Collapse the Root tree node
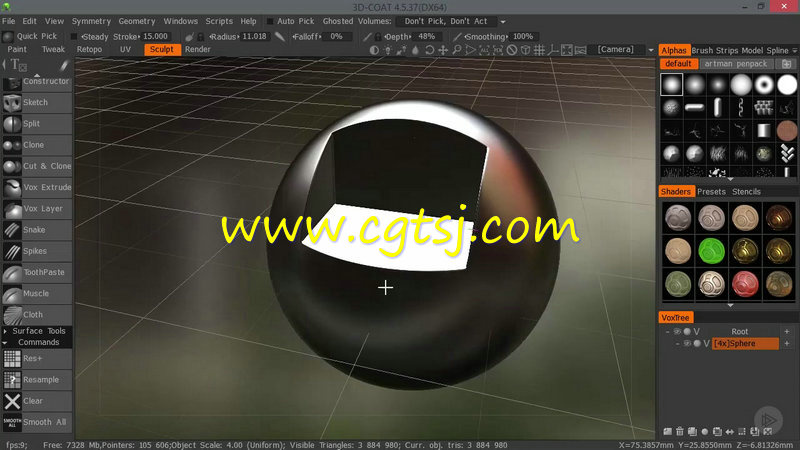The height and width of the screenshot is (450, 800). pyautogui.click(x=667, y=332)
